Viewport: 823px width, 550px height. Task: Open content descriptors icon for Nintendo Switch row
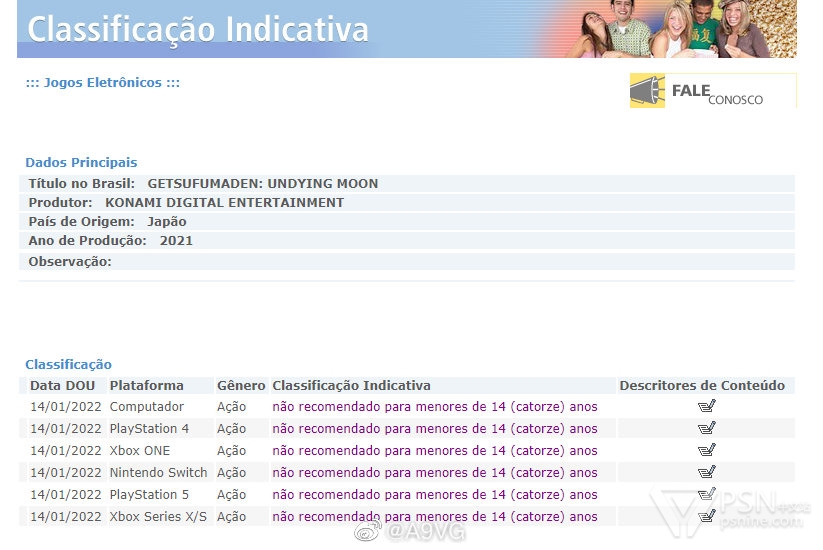click(707, 473)
